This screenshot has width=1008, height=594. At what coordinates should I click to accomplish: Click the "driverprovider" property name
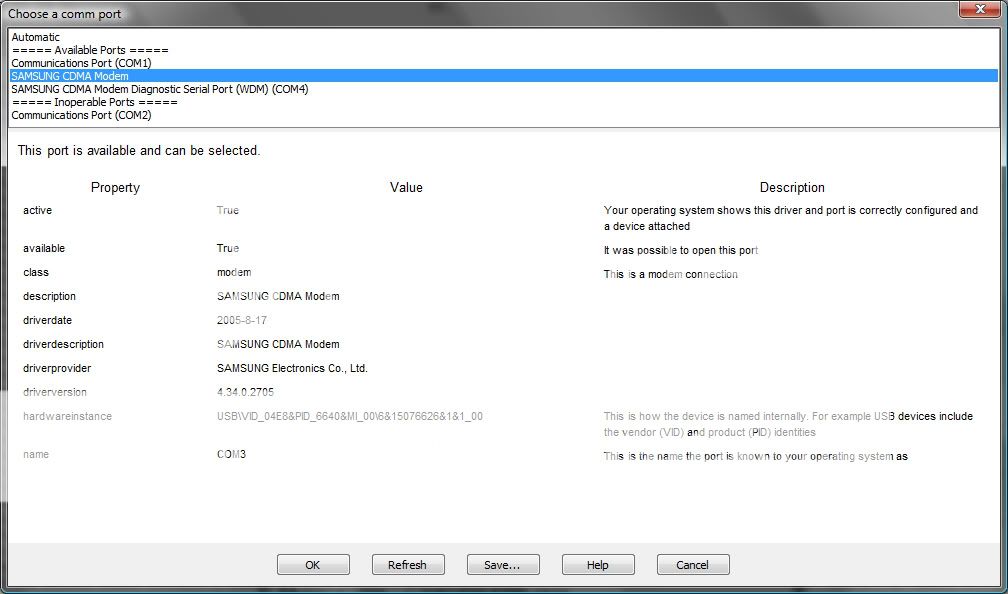point(57,368)
